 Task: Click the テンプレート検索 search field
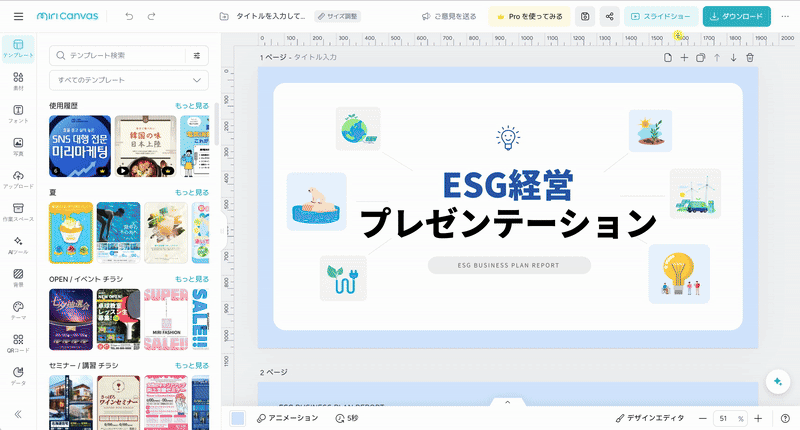(x=120, y=56)
